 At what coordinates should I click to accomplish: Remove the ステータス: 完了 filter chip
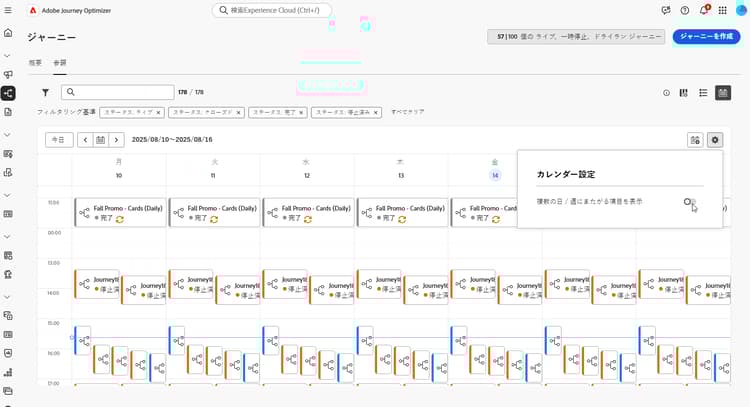pyautogui.click(x=301, y=112)
